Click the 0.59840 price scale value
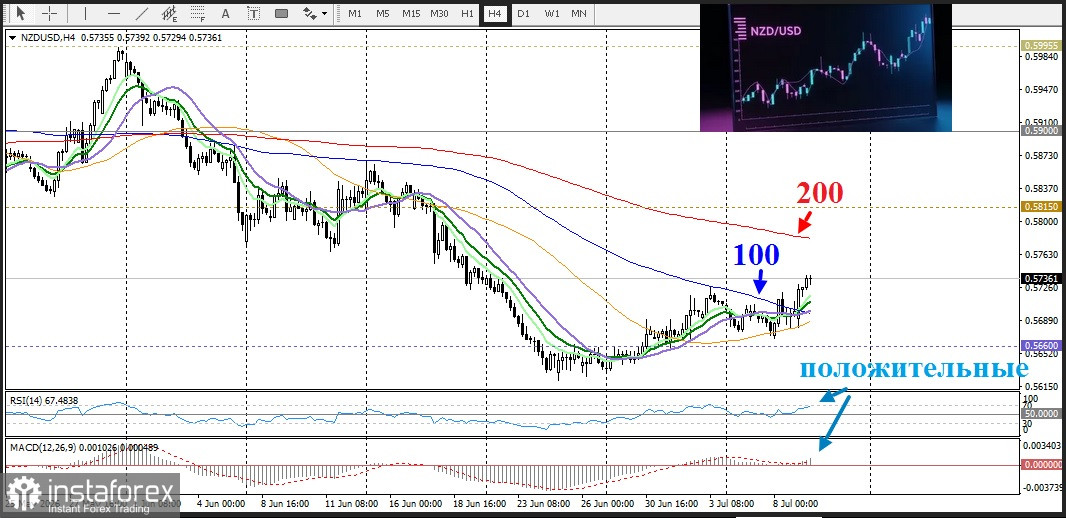Viewport: 1066px width, 518px height. tap(1040, 56)
